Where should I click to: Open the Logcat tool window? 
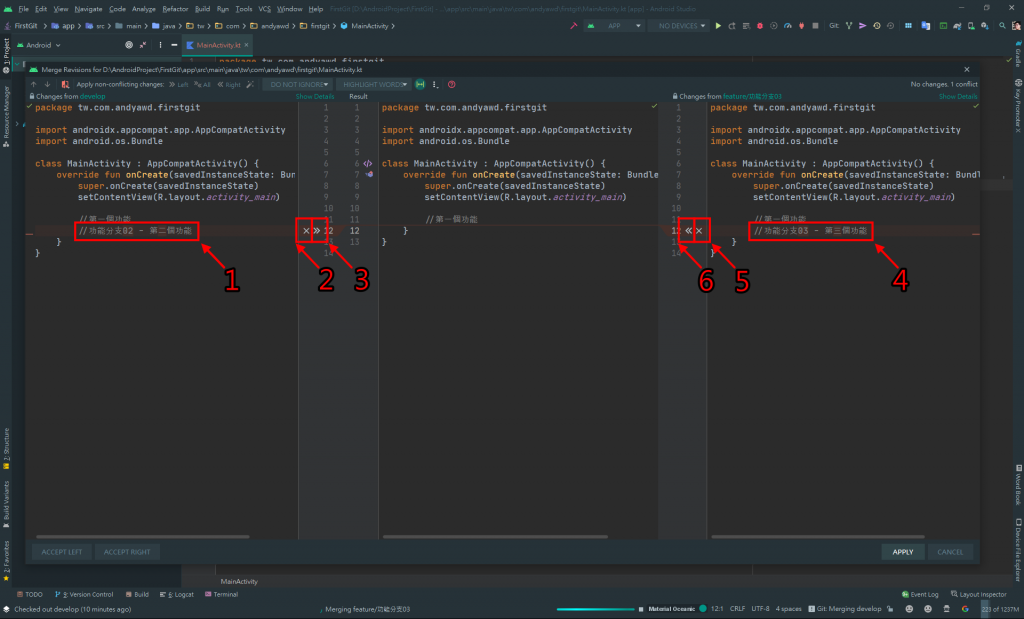coord(177,594)
